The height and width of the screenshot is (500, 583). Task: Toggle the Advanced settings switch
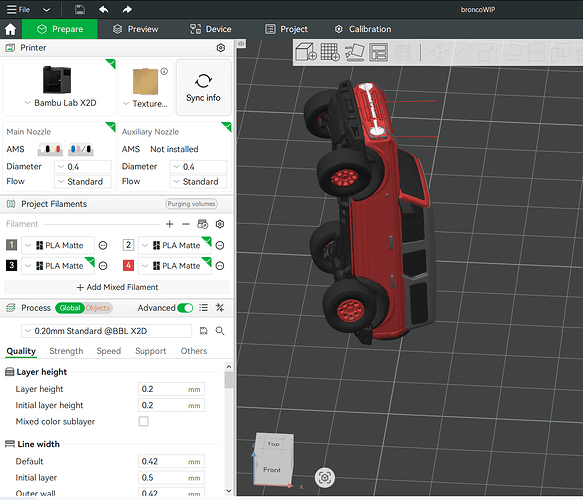pos(185,308)
